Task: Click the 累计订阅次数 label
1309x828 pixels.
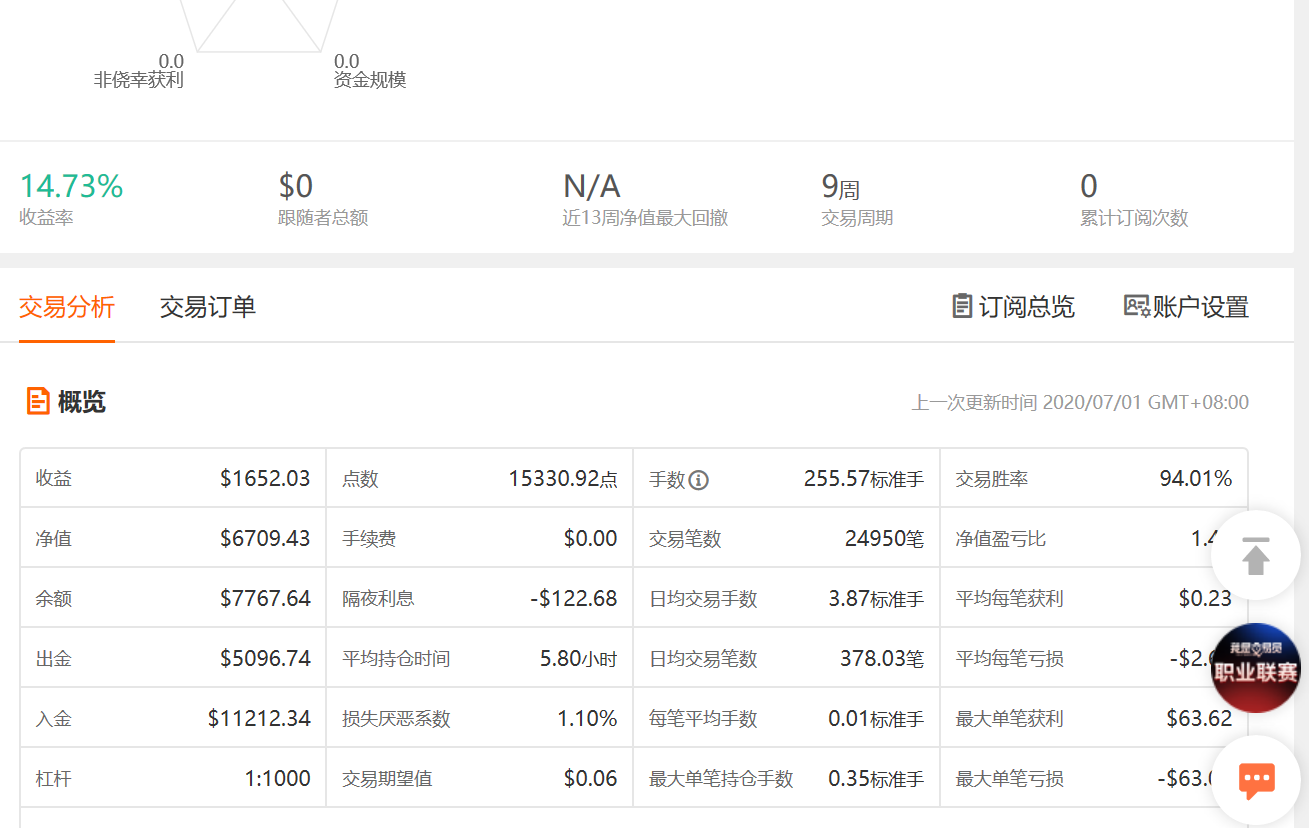Action: click(x=1134, y=218)
